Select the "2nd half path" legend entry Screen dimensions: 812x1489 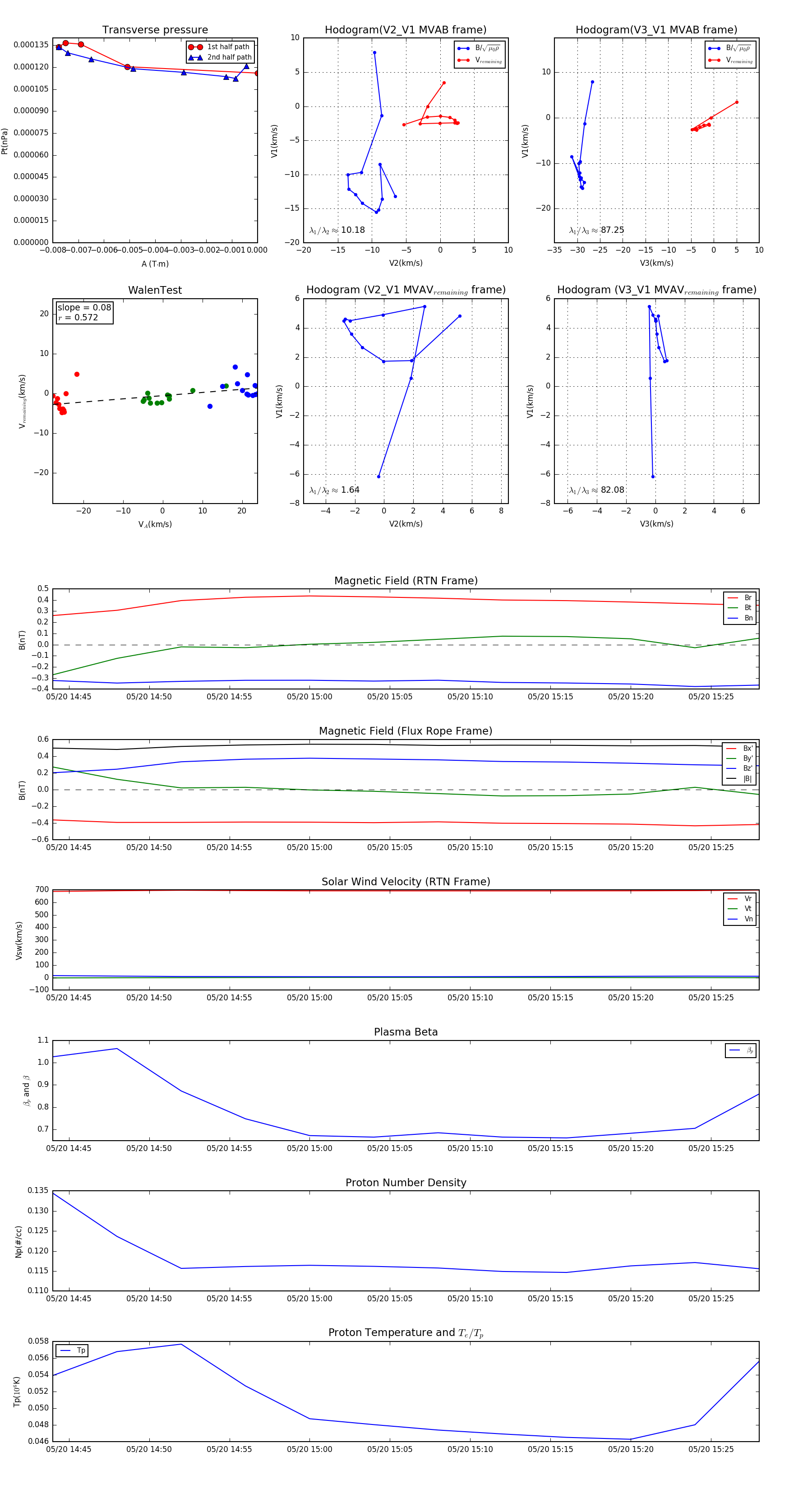pyautogui.click(x=220, y=57)
